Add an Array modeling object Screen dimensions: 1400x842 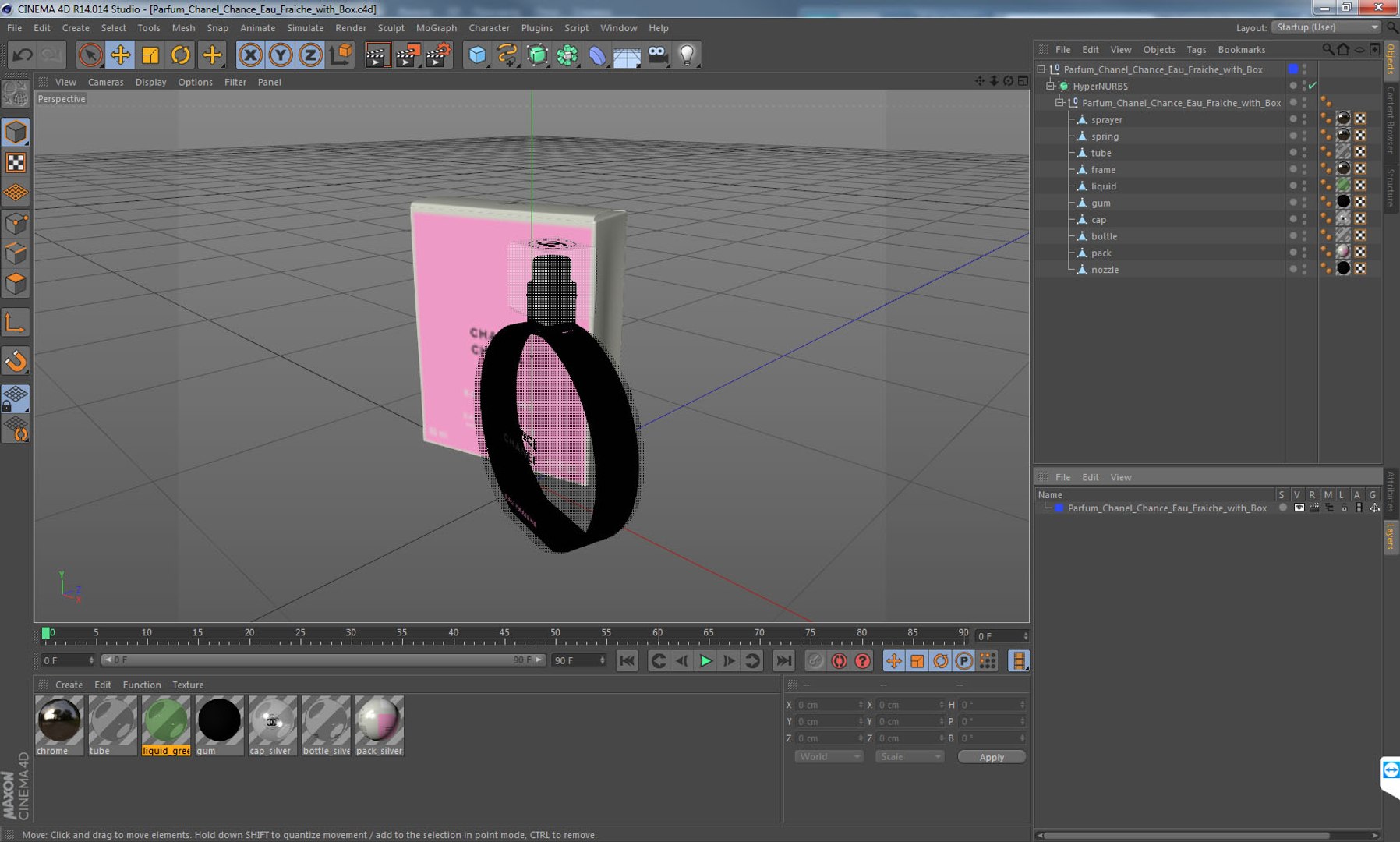click(x=567, y=55)
